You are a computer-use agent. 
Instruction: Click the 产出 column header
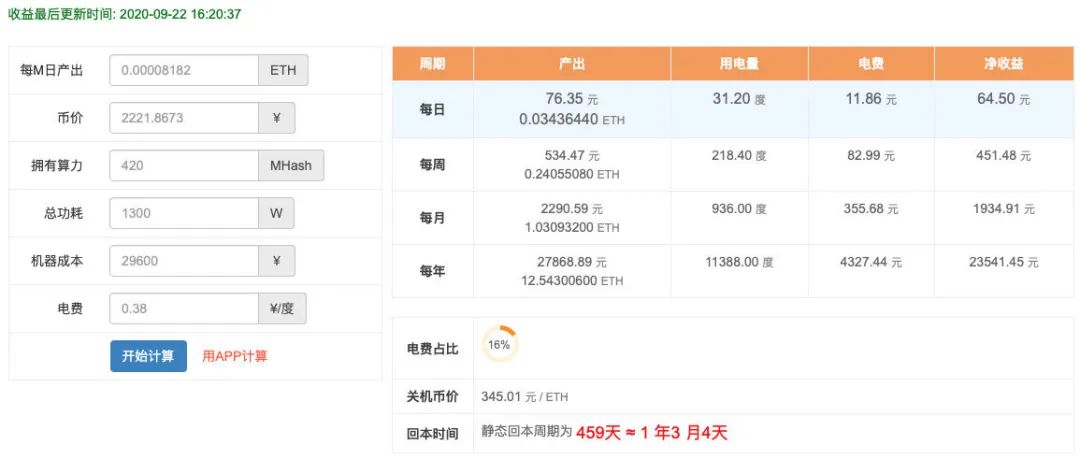point(572,64)
